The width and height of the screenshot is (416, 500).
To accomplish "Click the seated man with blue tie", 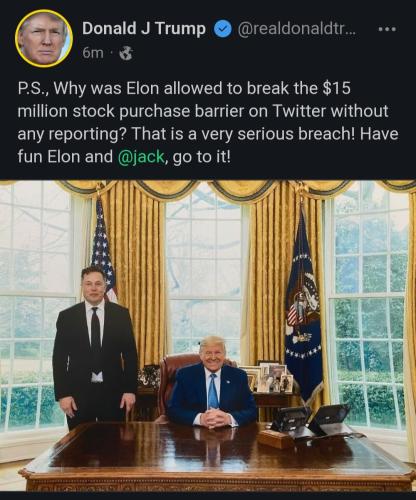I will pyautogui.click(x=213, y=383).
